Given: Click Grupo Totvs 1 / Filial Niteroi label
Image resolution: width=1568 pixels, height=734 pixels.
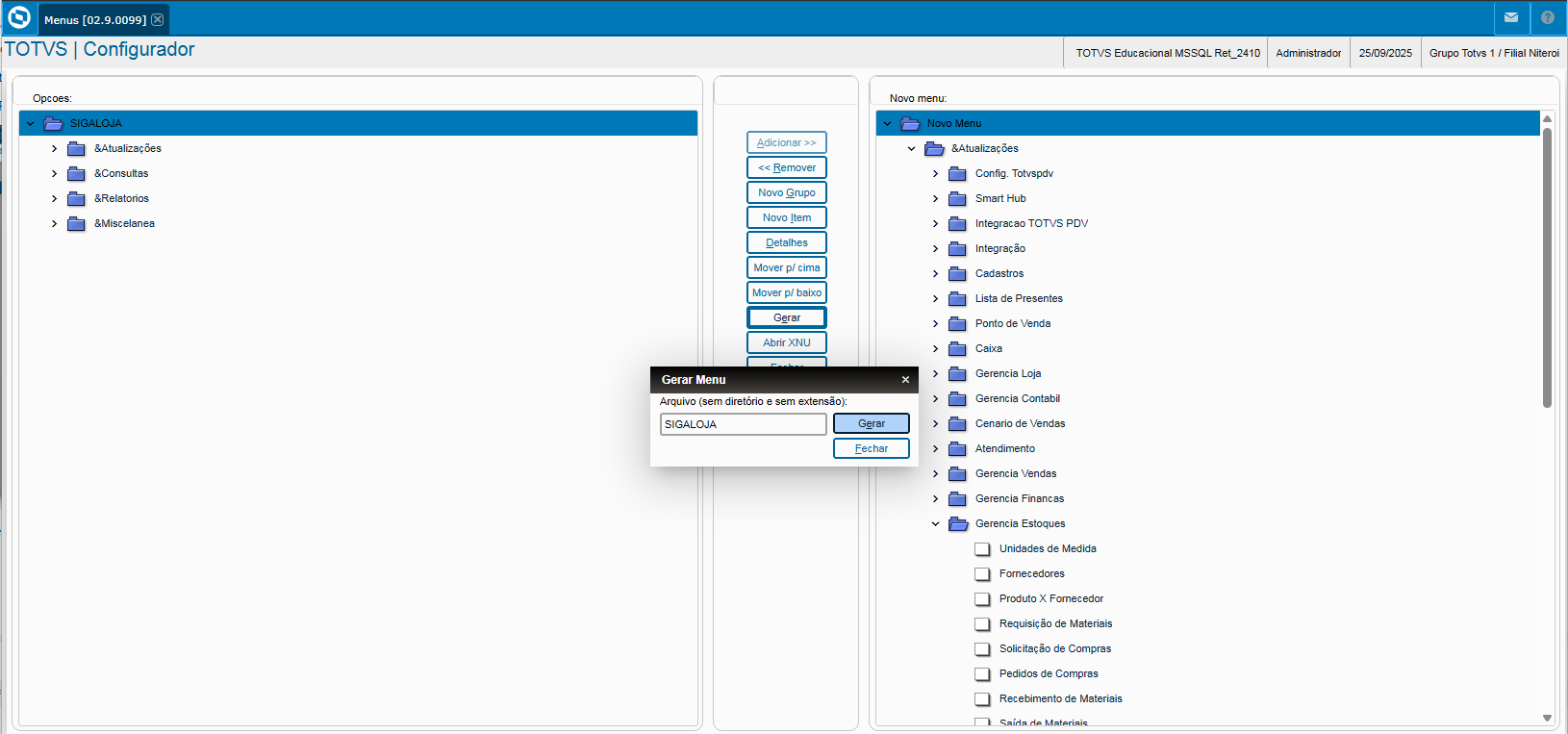Looking at the screenshot, I should click(x=1494, y=53).
